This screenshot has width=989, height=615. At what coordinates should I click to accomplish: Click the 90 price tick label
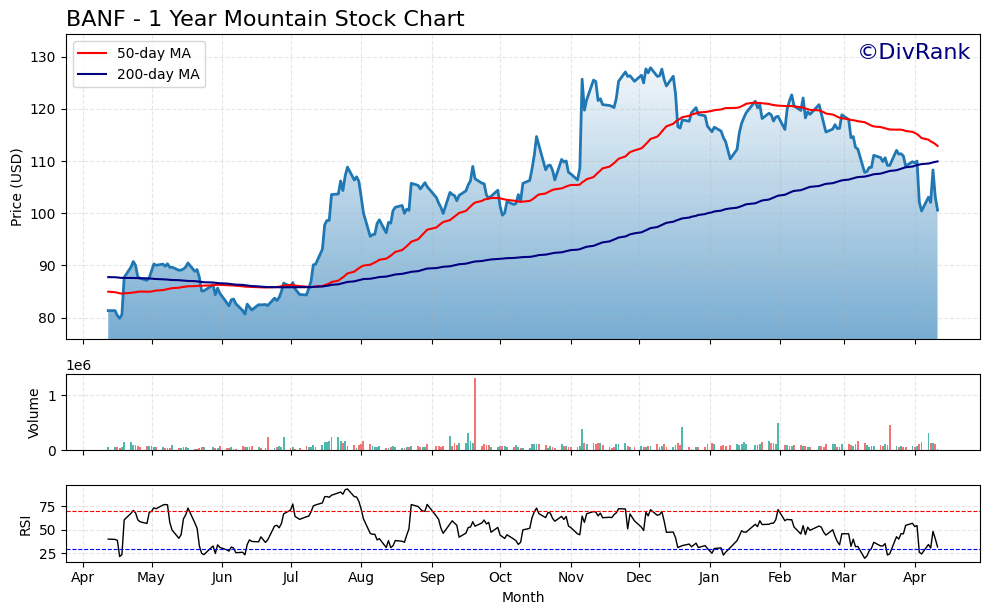coord(47,266)
